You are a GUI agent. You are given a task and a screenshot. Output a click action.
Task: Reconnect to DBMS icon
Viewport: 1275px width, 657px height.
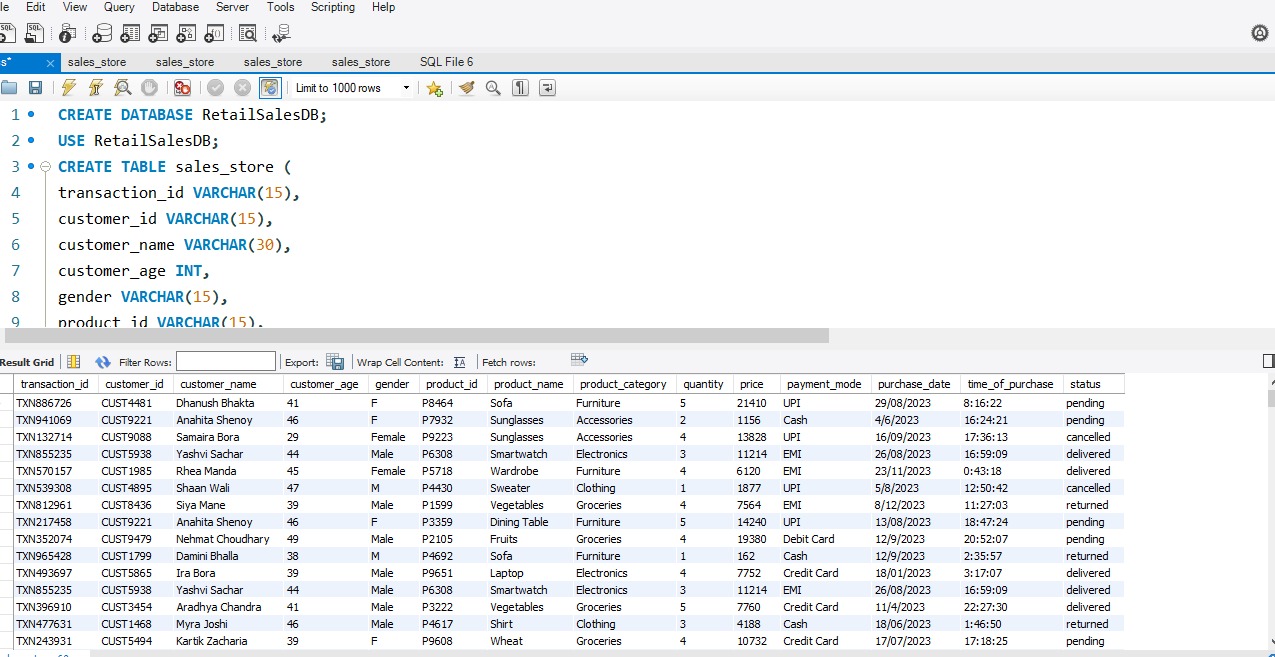[280, 34]
